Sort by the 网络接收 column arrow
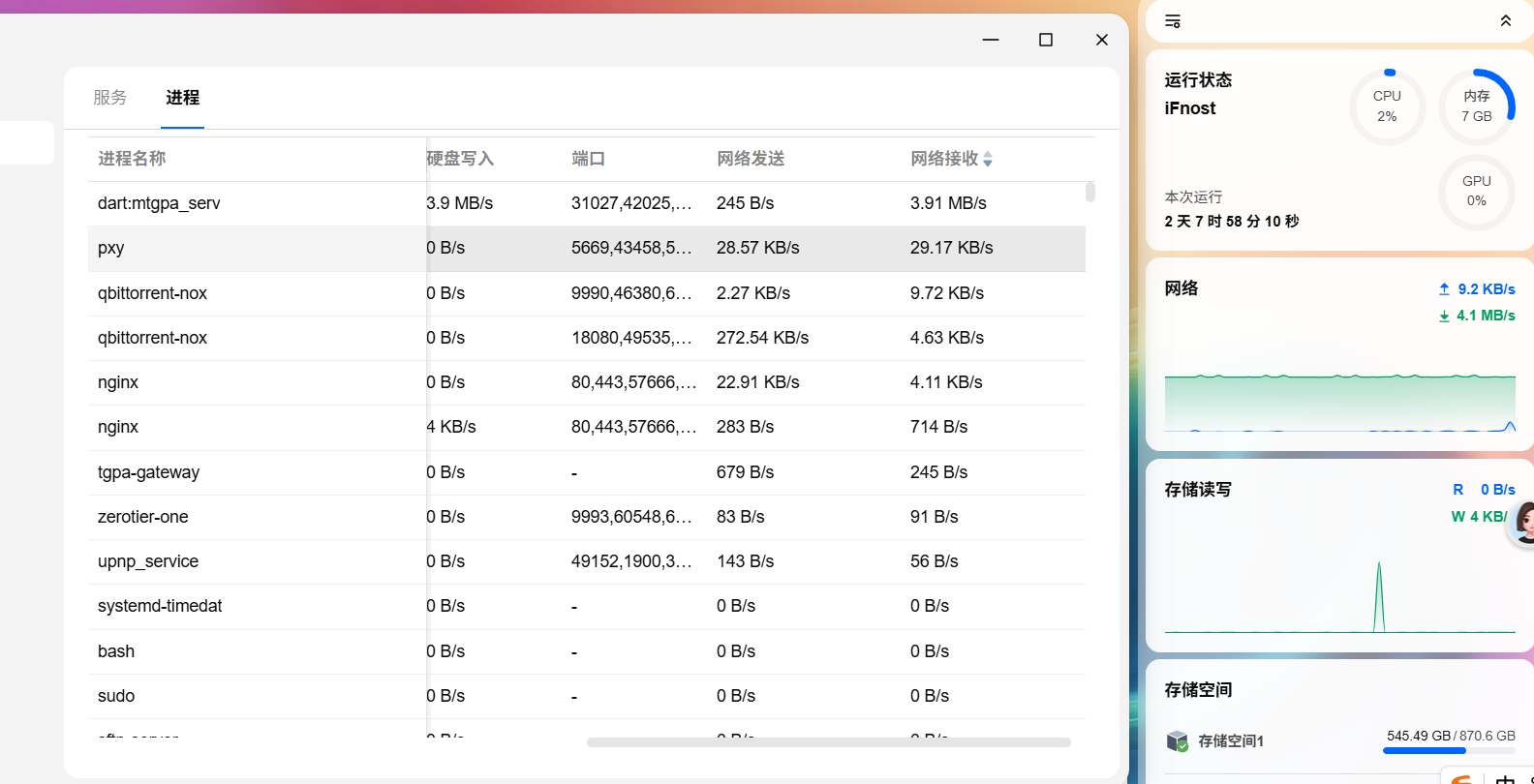The image size is (1534, 784). (x=988, y=159)
